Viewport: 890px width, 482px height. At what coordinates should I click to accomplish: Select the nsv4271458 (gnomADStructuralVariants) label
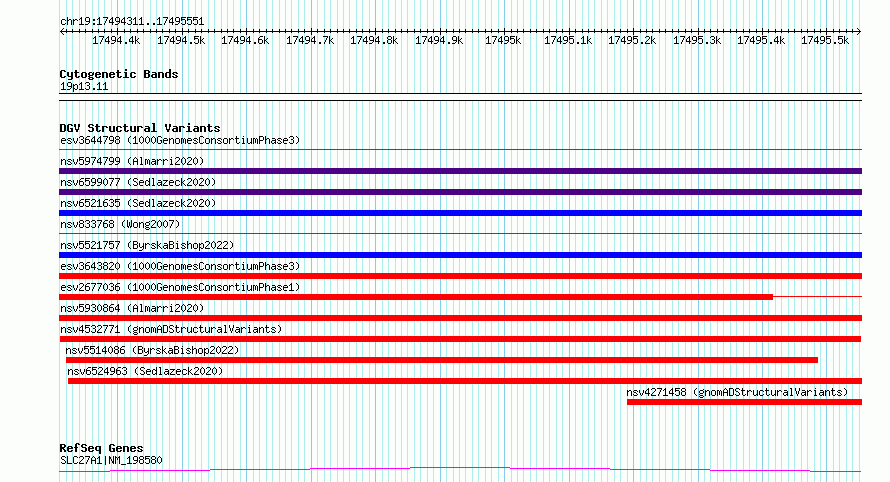coord(737,392)
